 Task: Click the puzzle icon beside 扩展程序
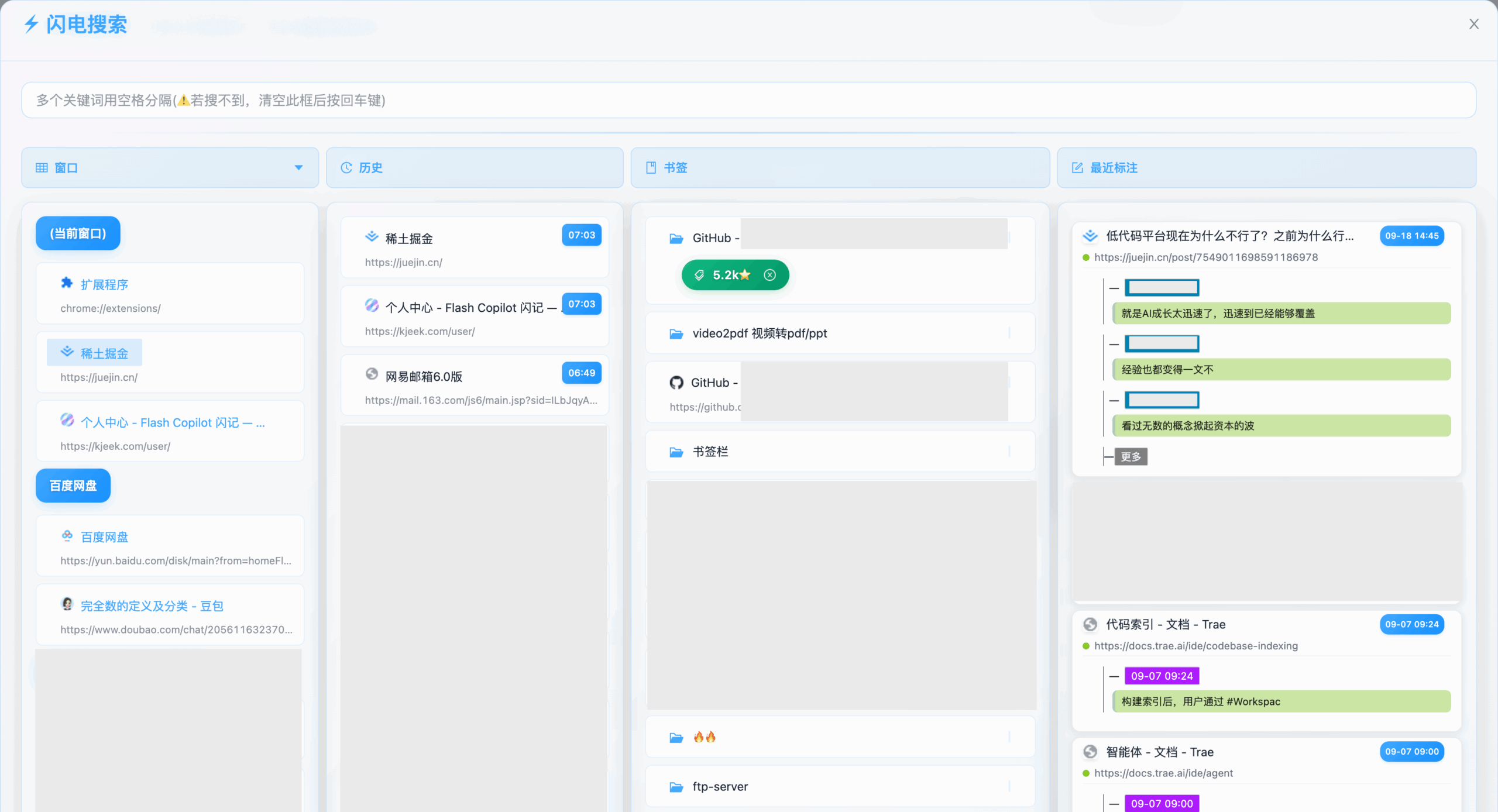[x=67, y=284]
